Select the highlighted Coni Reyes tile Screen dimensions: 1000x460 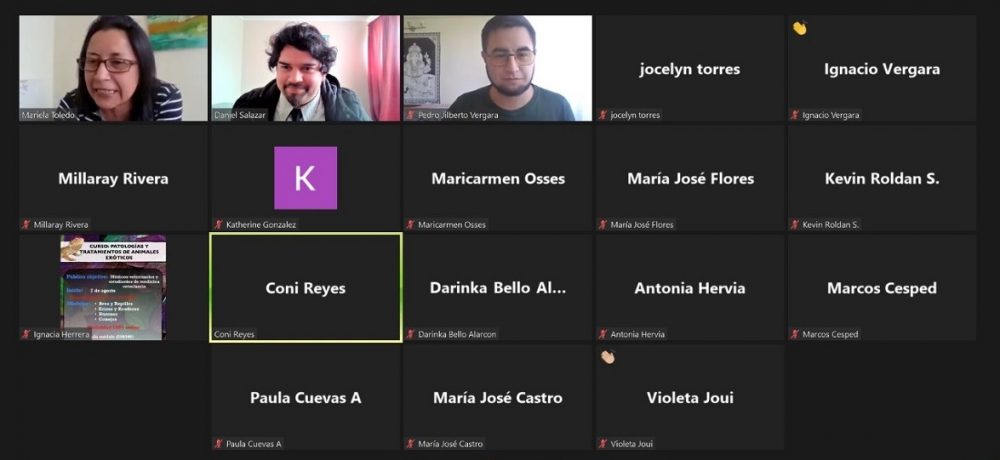pos(306,288)
